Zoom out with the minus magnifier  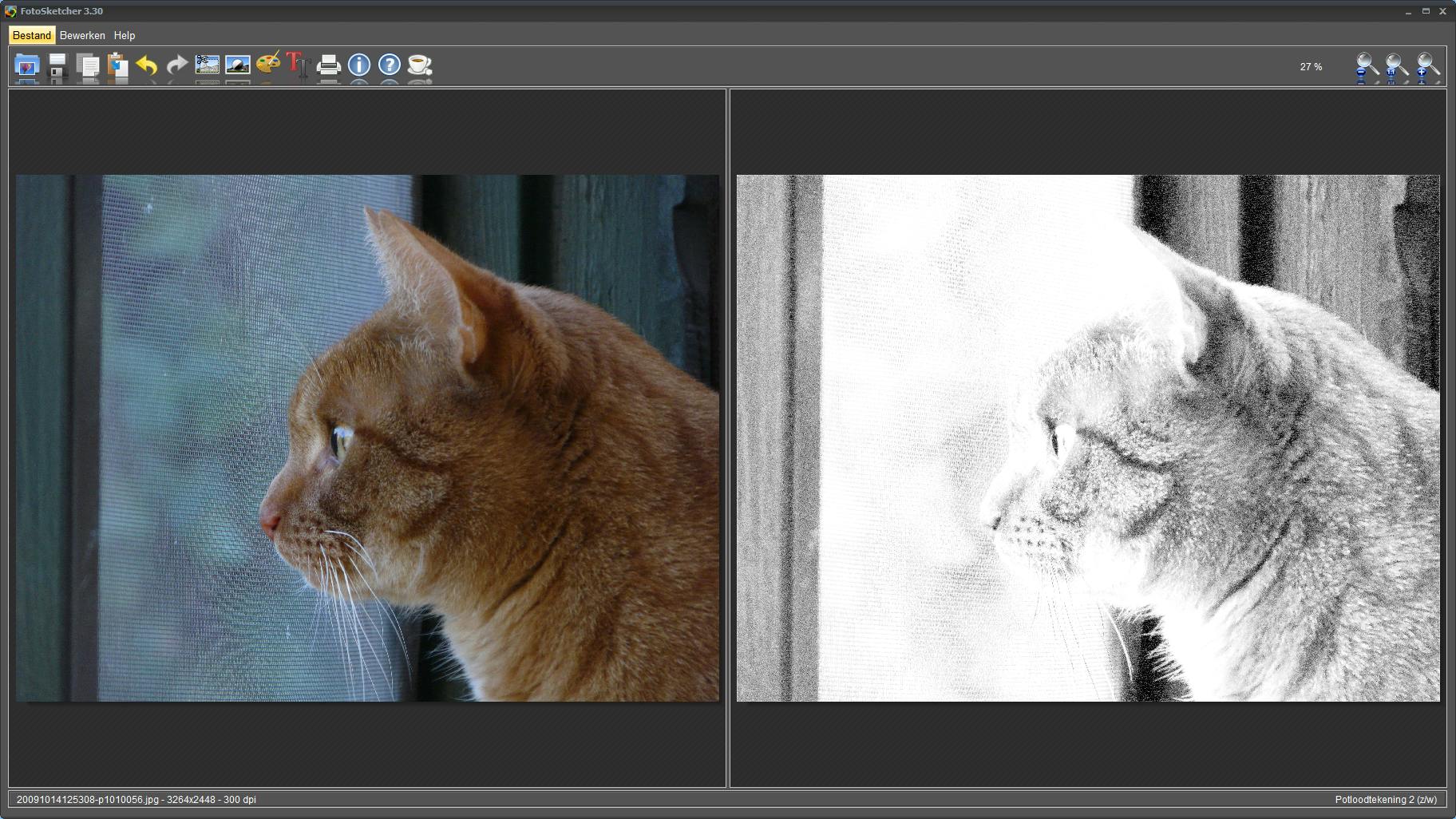point(1367,67)
